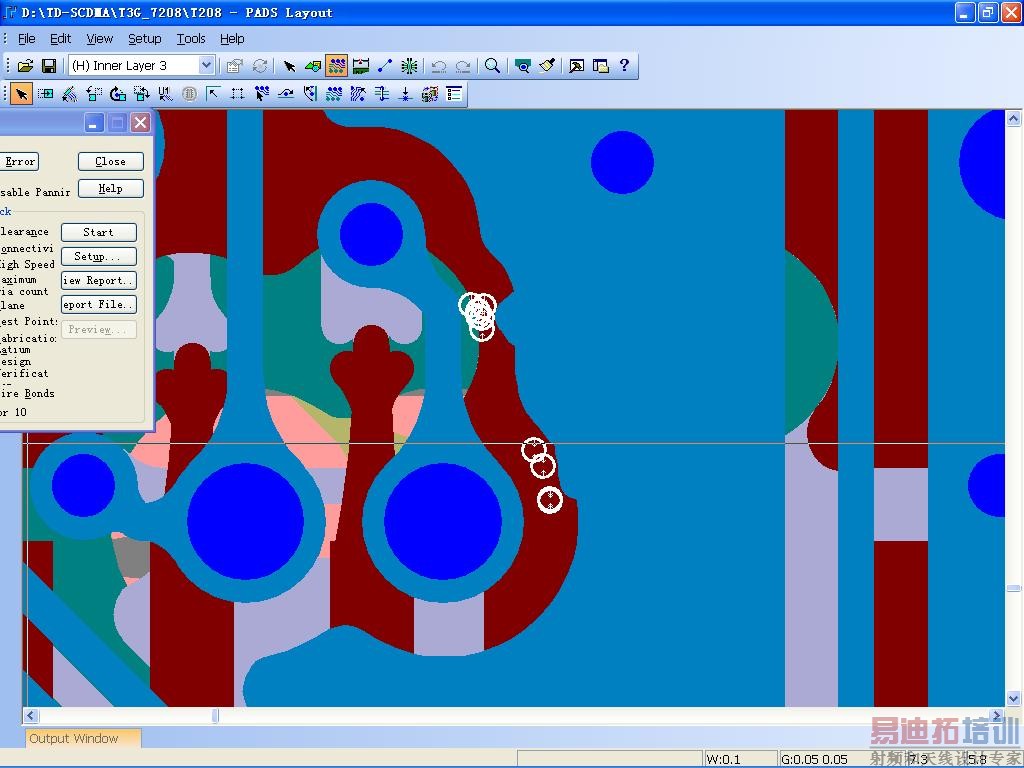1024x768 pixels.
Task: Choose the arrow Select tool in second toolbar
Action: 21,94
